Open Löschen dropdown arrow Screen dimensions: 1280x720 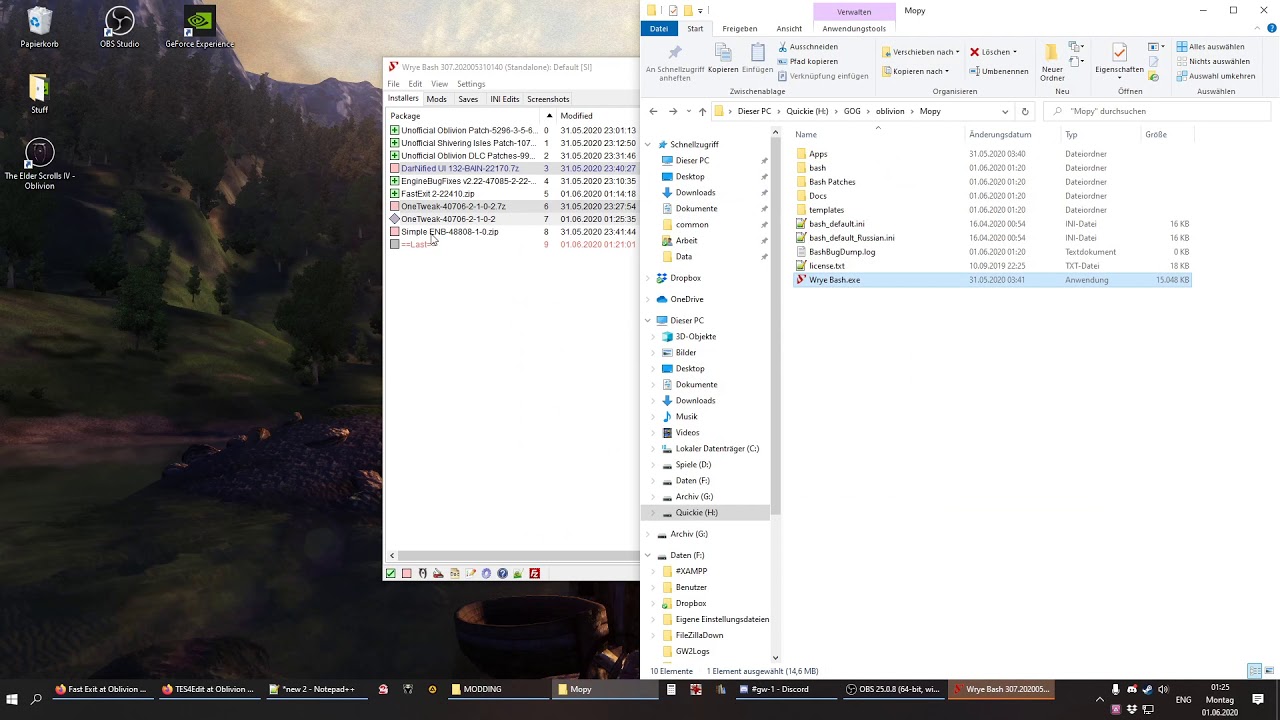click(x=1014, y=52)
